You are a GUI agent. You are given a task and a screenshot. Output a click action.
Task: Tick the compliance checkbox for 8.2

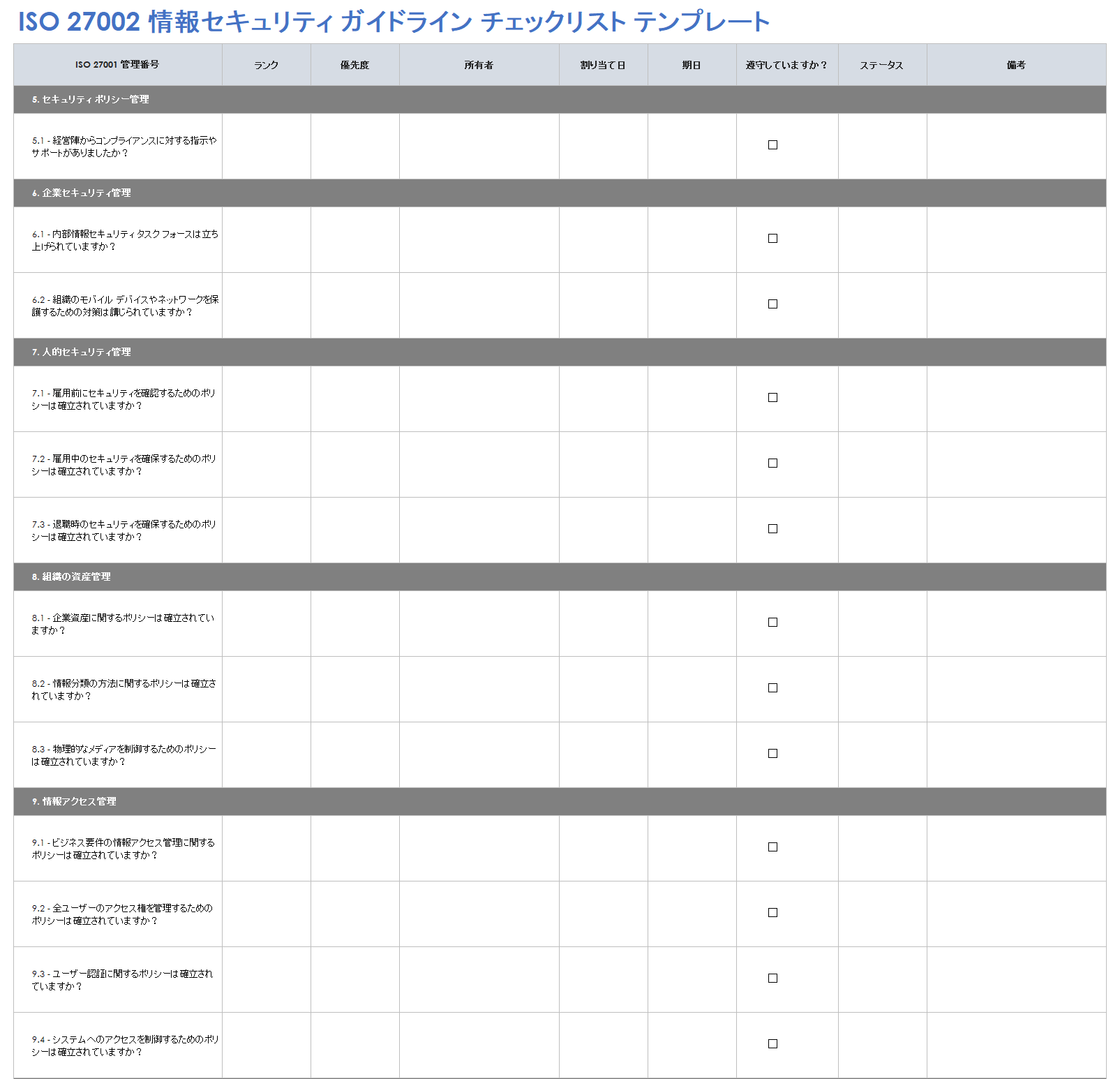click(772, 688)
